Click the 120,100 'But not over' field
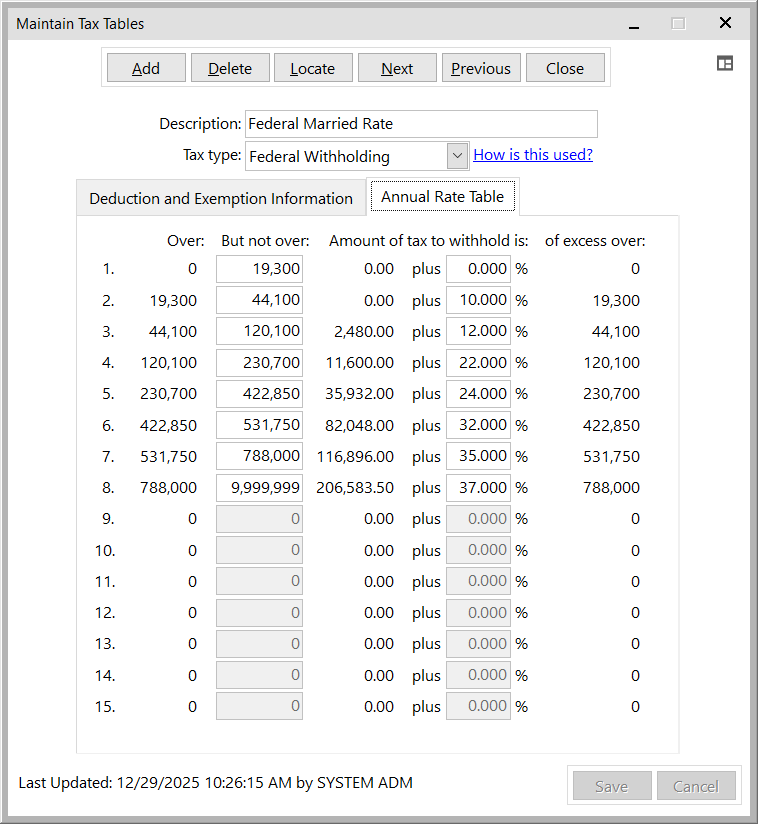The height and width of the screenshot is (824, 758). tap(259, 331)
